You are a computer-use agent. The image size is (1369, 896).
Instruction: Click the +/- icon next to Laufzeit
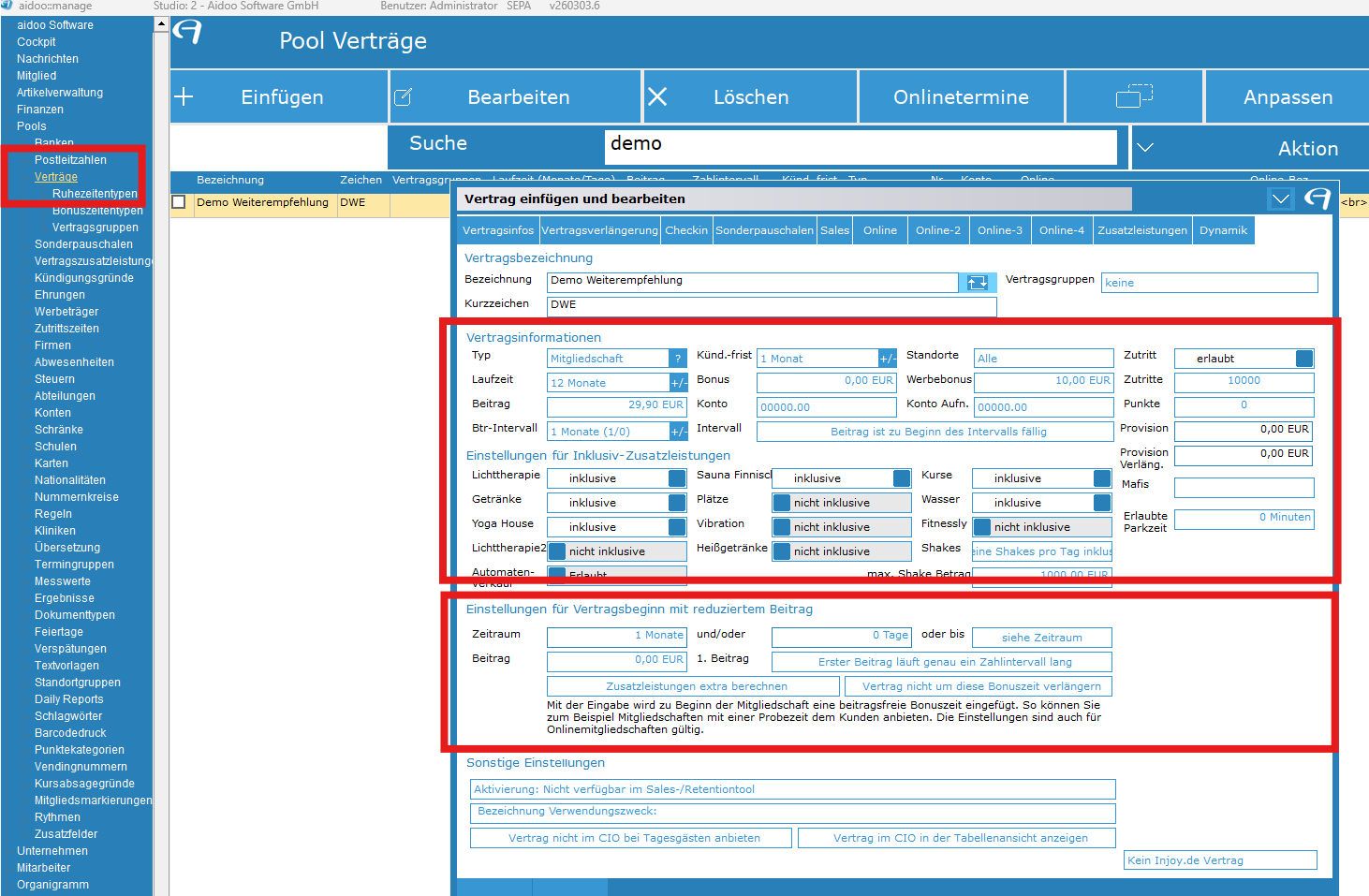point(679,383)
